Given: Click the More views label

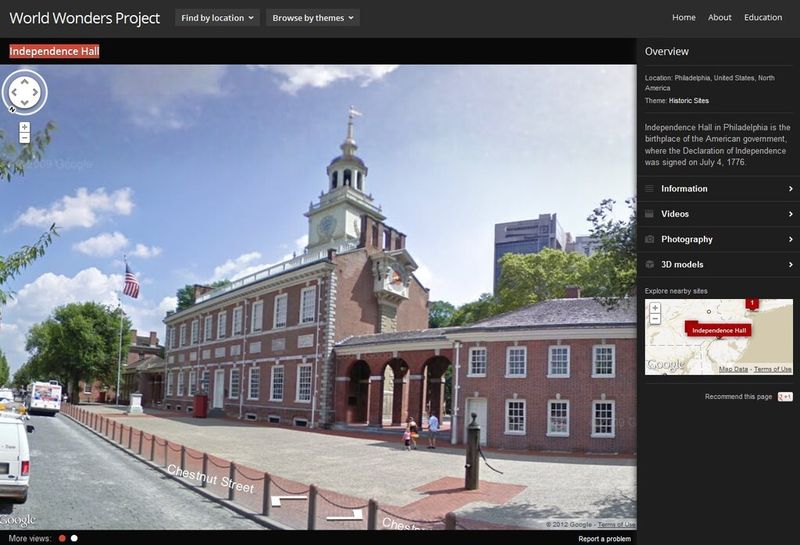Looking at the screenshot, I should point(30,538).
